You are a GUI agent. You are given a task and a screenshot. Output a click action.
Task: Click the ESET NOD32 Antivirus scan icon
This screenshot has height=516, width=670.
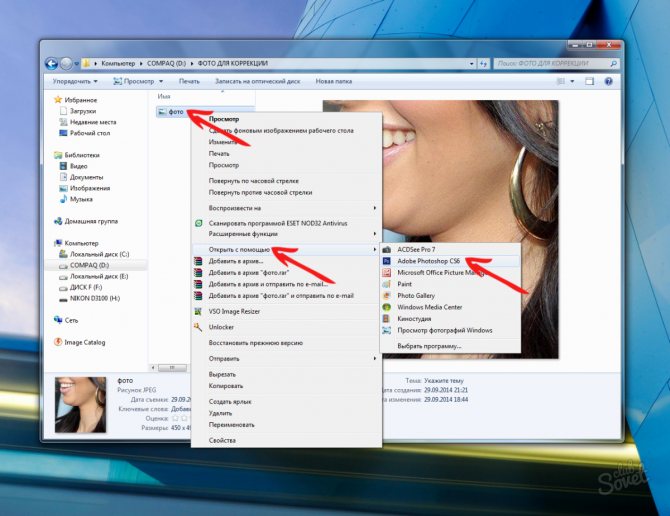point(199,222)
